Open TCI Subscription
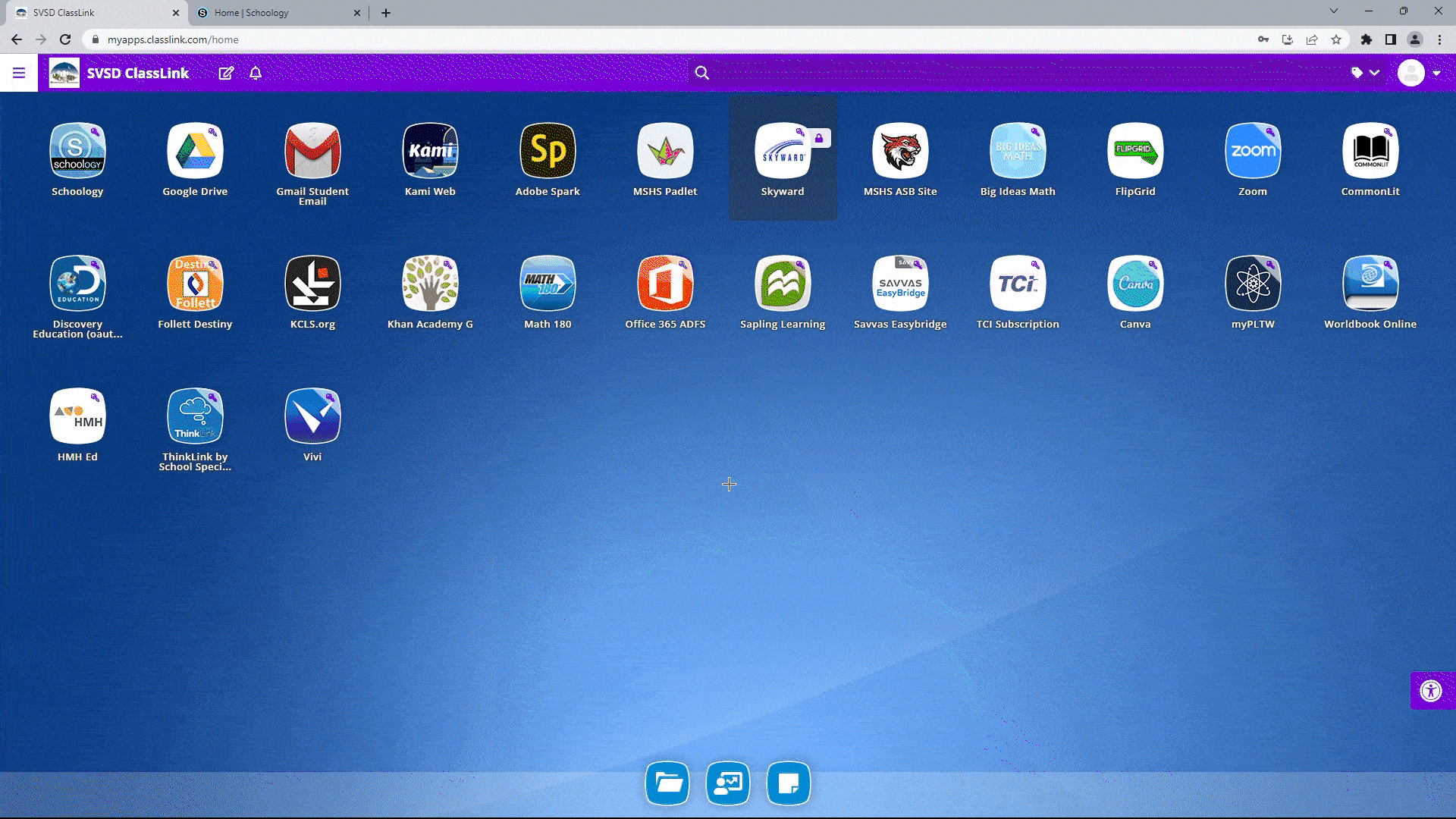This screenshot has width=1456, height=819. click(x=1018, y=284)
